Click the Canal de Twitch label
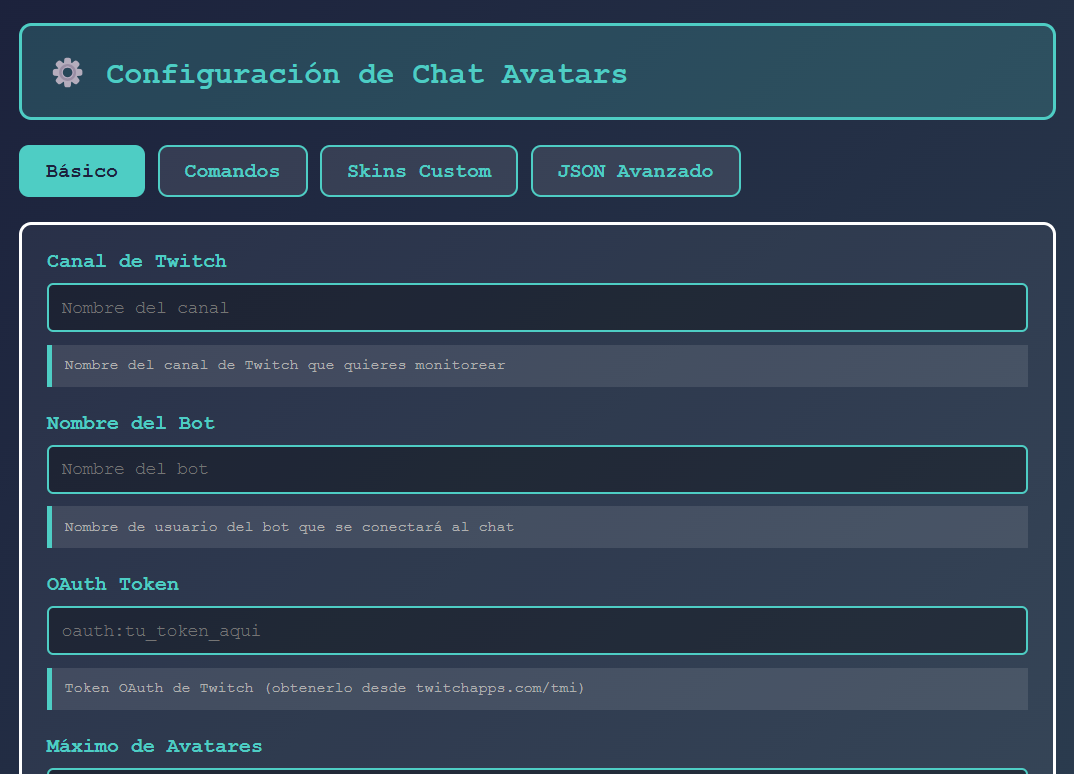 pos(136,261)
